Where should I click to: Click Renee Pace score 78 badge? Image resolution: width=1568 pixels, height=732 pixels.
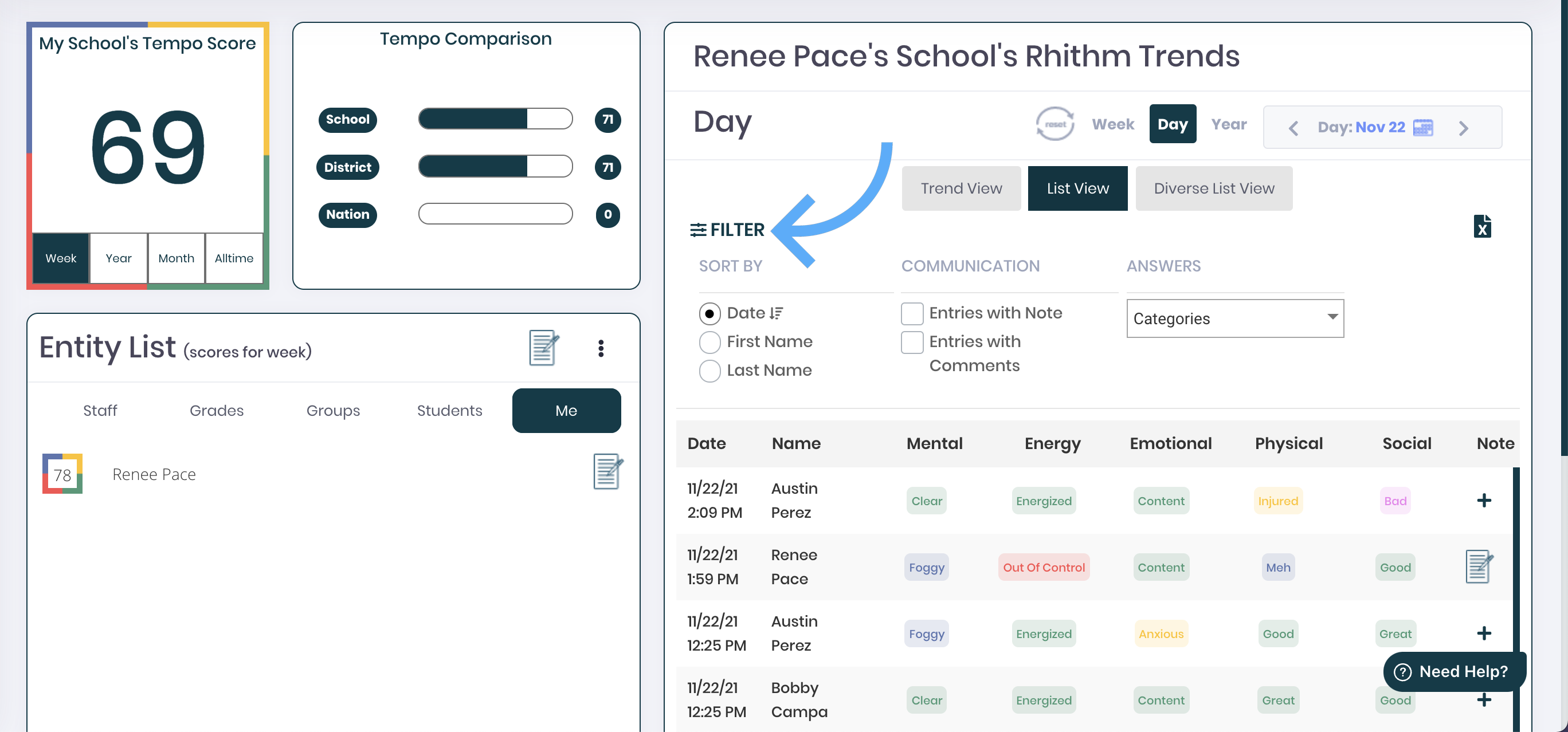[x=62, y=474]
